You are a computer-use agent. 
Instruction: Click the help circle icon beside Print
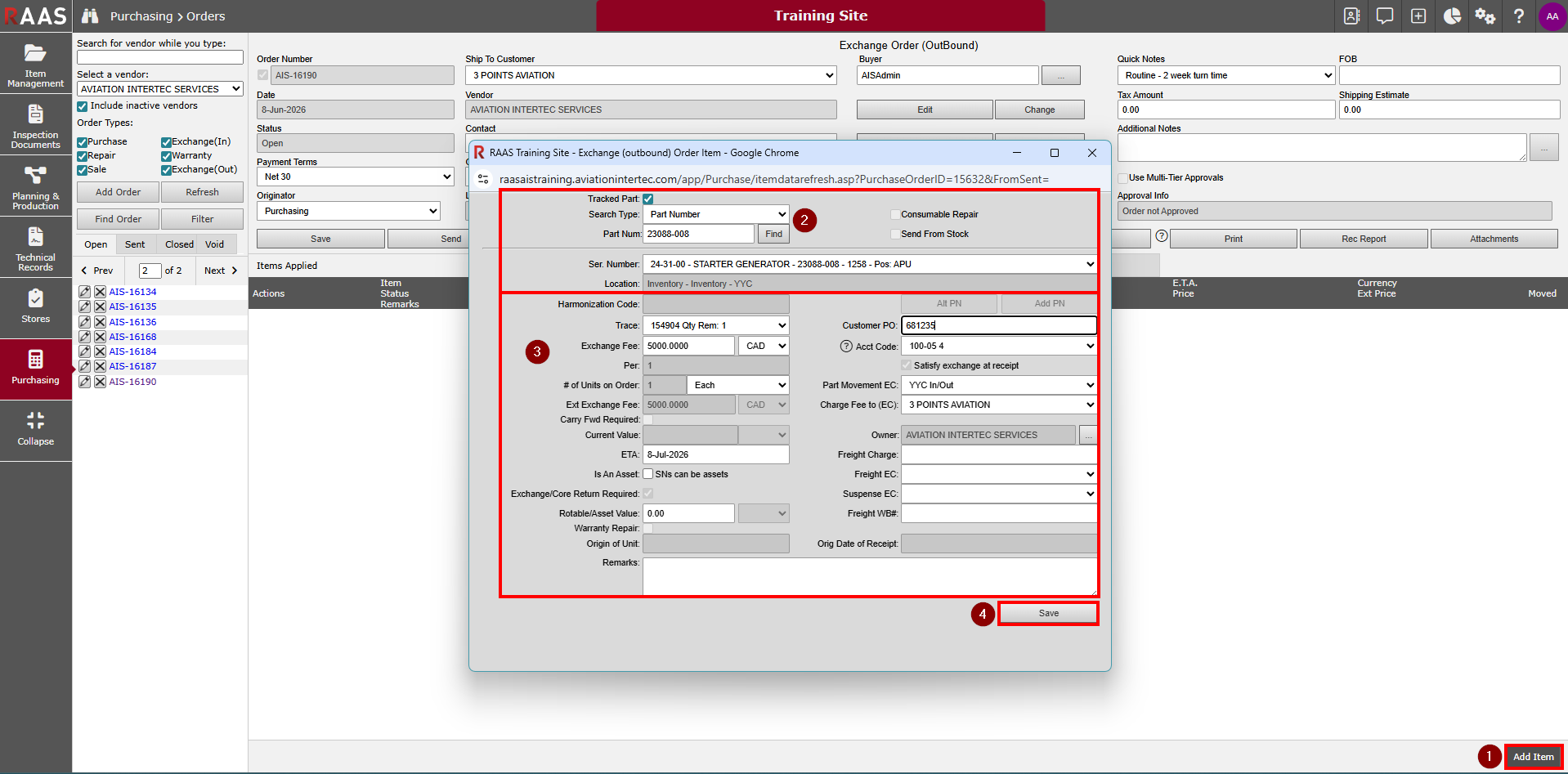(1162, 236)
